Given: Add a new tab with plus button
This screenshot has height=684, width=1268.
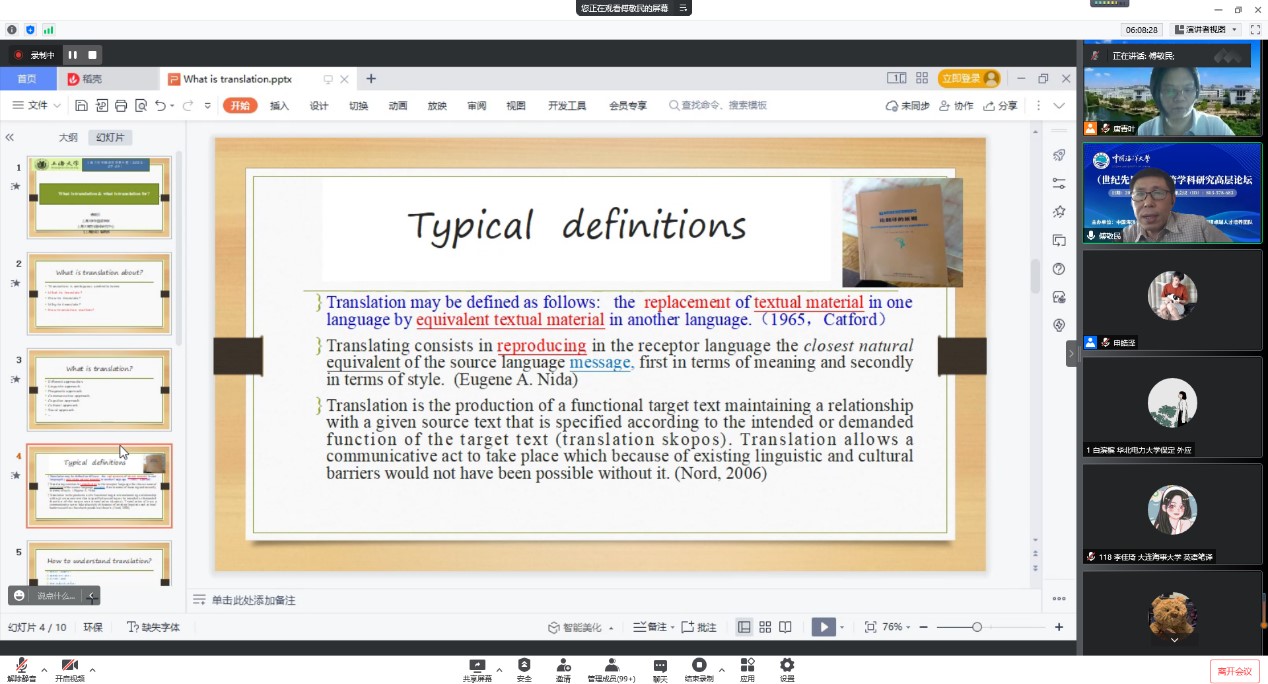Looking at the screenshot, I should tap(371, 79).
